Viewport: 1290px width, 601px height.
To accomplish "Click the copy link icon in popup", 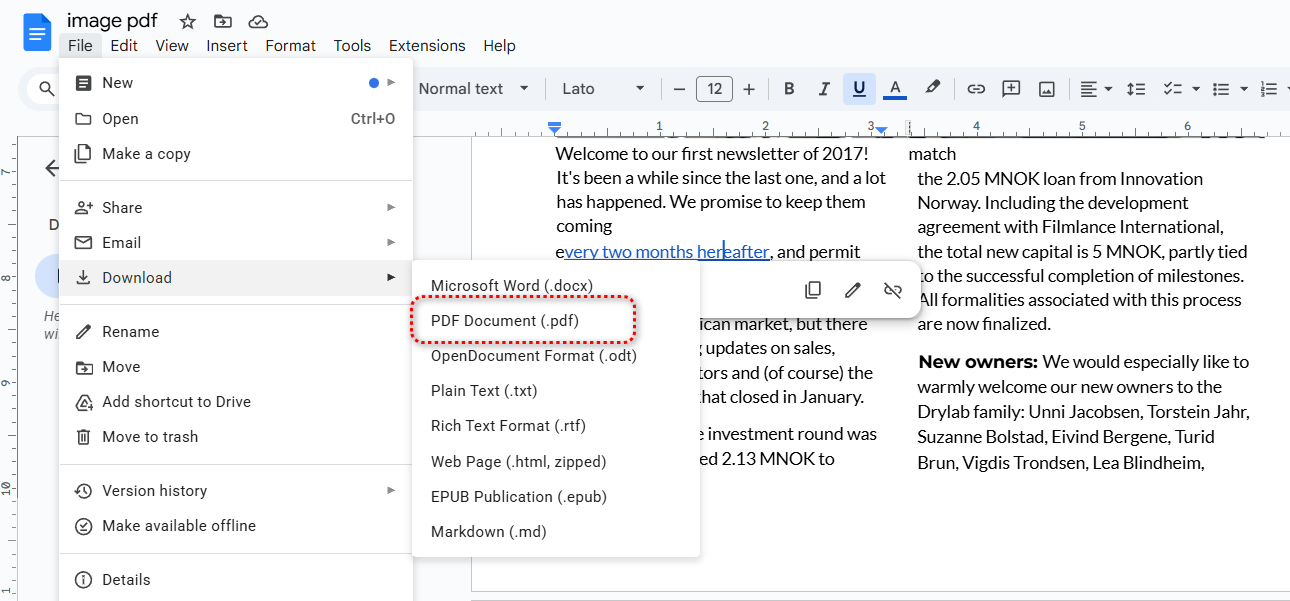I will click(x=813, y=290).
